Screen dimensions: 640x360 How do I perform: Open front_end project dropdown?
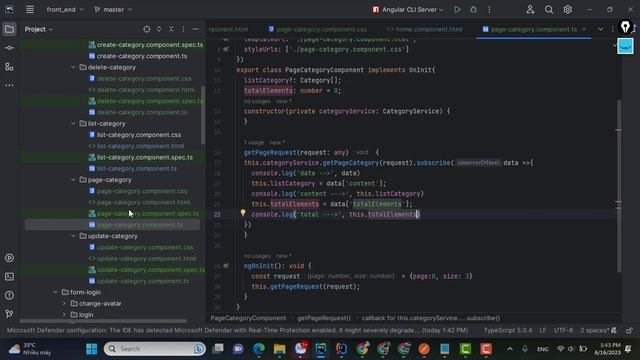click(64, 9)
